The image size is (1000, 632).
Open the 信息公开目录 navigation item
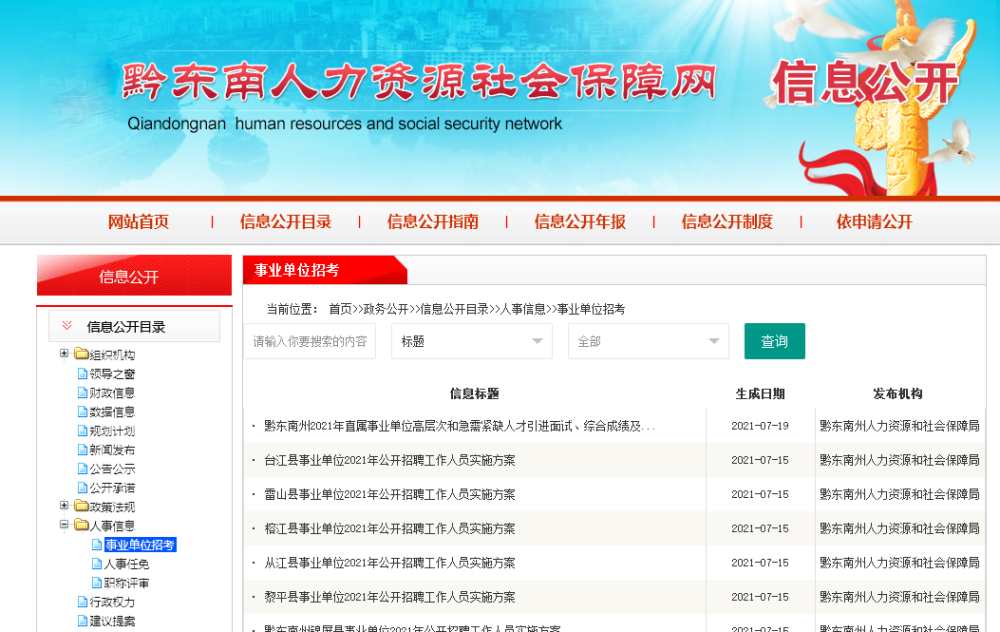pos(286,222)
